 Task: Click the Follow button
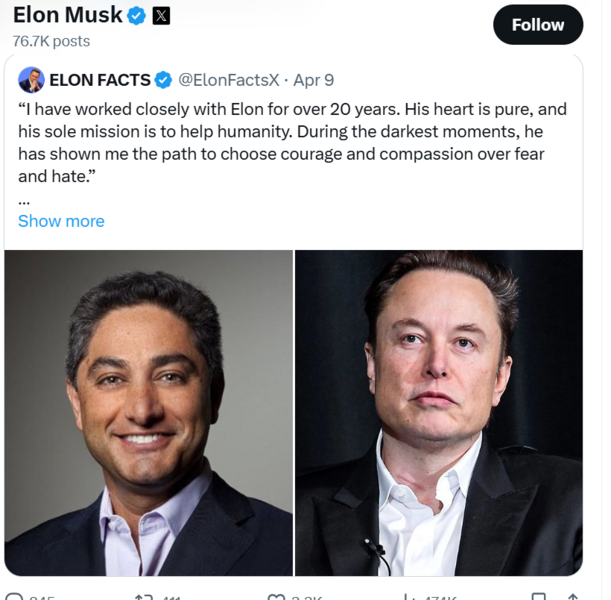537,25
